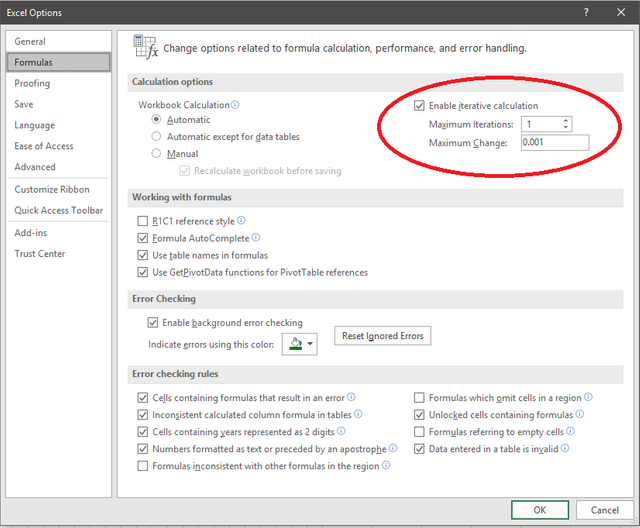
Task: Click info icon for data entered in table invalid
Action: [x=565, y=448]
